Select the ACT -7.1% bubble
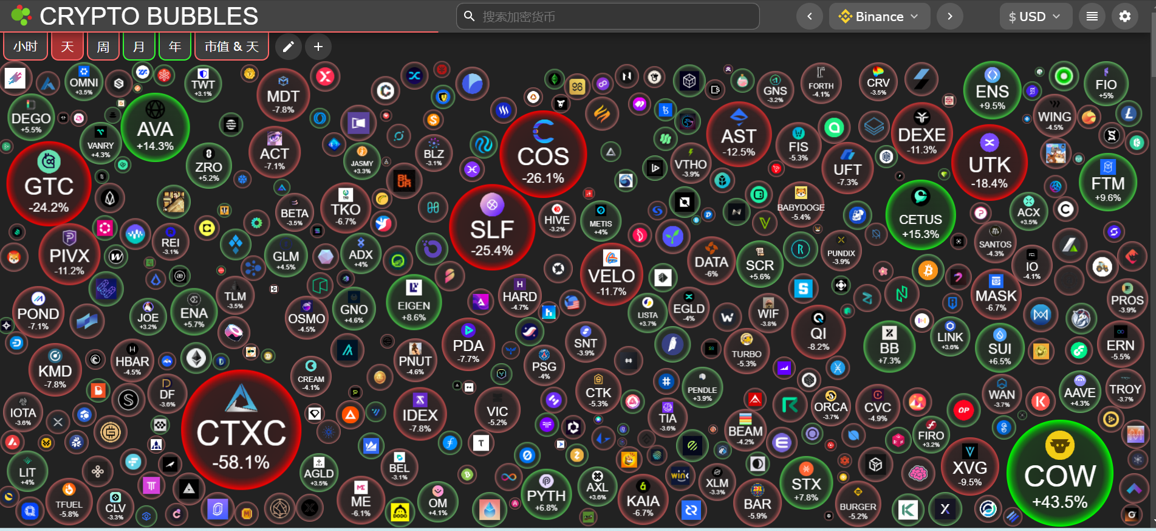The height and width of the screenshot is (531, 1156). (x=274, y=153)
